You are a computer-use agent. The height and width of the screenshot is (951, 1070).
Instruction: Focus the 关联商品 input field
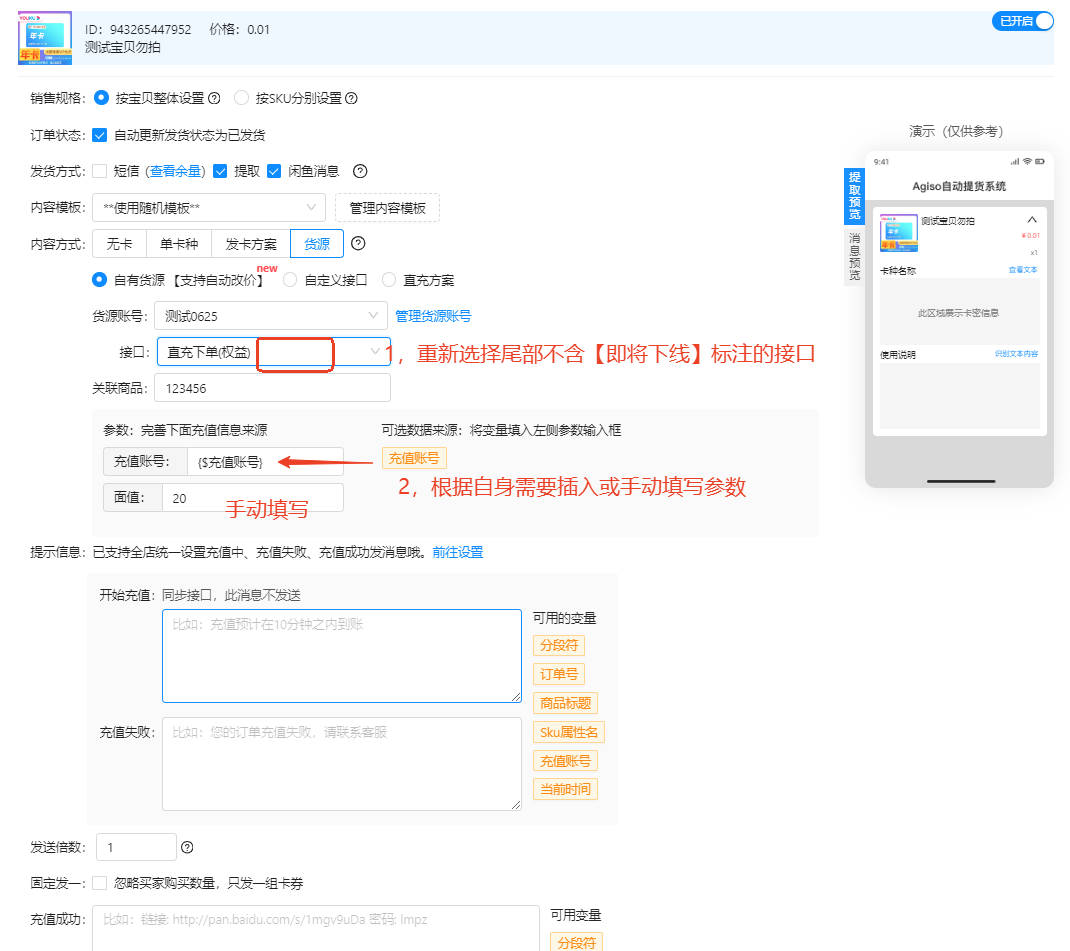click(273, 388)
